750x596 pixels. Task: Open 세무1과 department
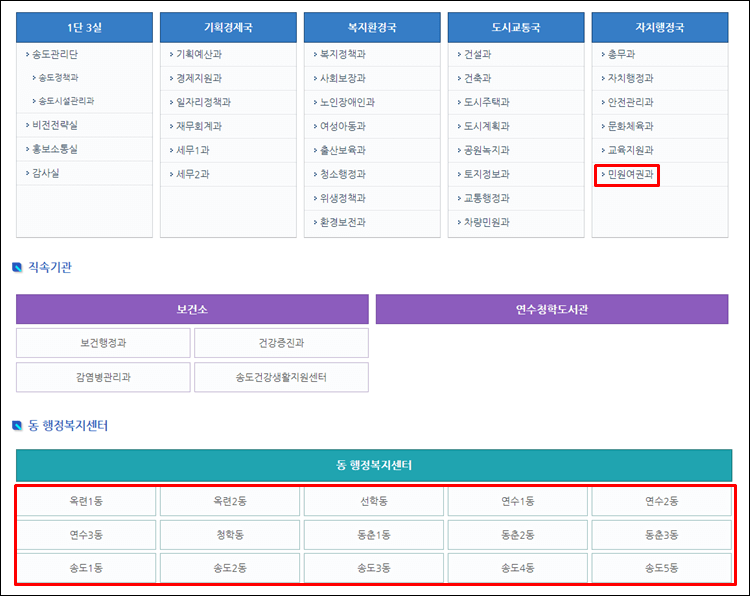pos(193,150)
